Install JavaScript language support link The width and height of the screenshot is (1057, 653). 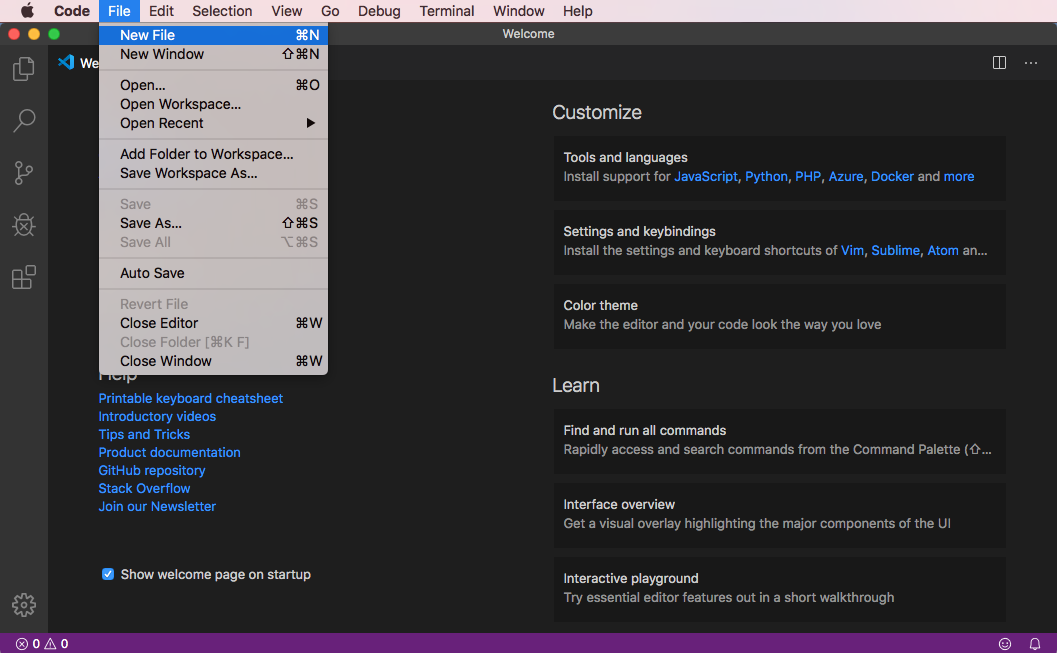(706, 177)
